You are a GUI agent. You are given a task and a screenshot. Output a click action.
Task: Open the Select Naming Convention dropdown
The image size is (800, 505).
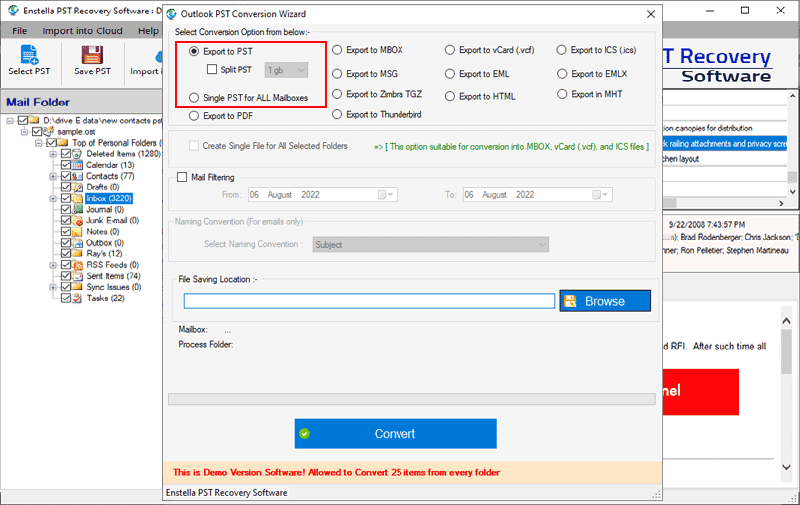pyautogui.click(x=431, y=244)
